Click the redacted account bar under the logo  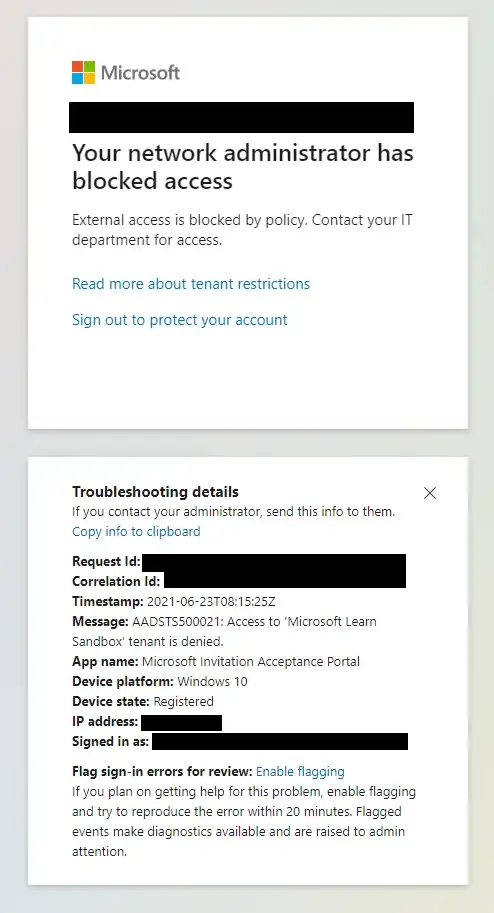pyautogui.click(x=241, y=118)
